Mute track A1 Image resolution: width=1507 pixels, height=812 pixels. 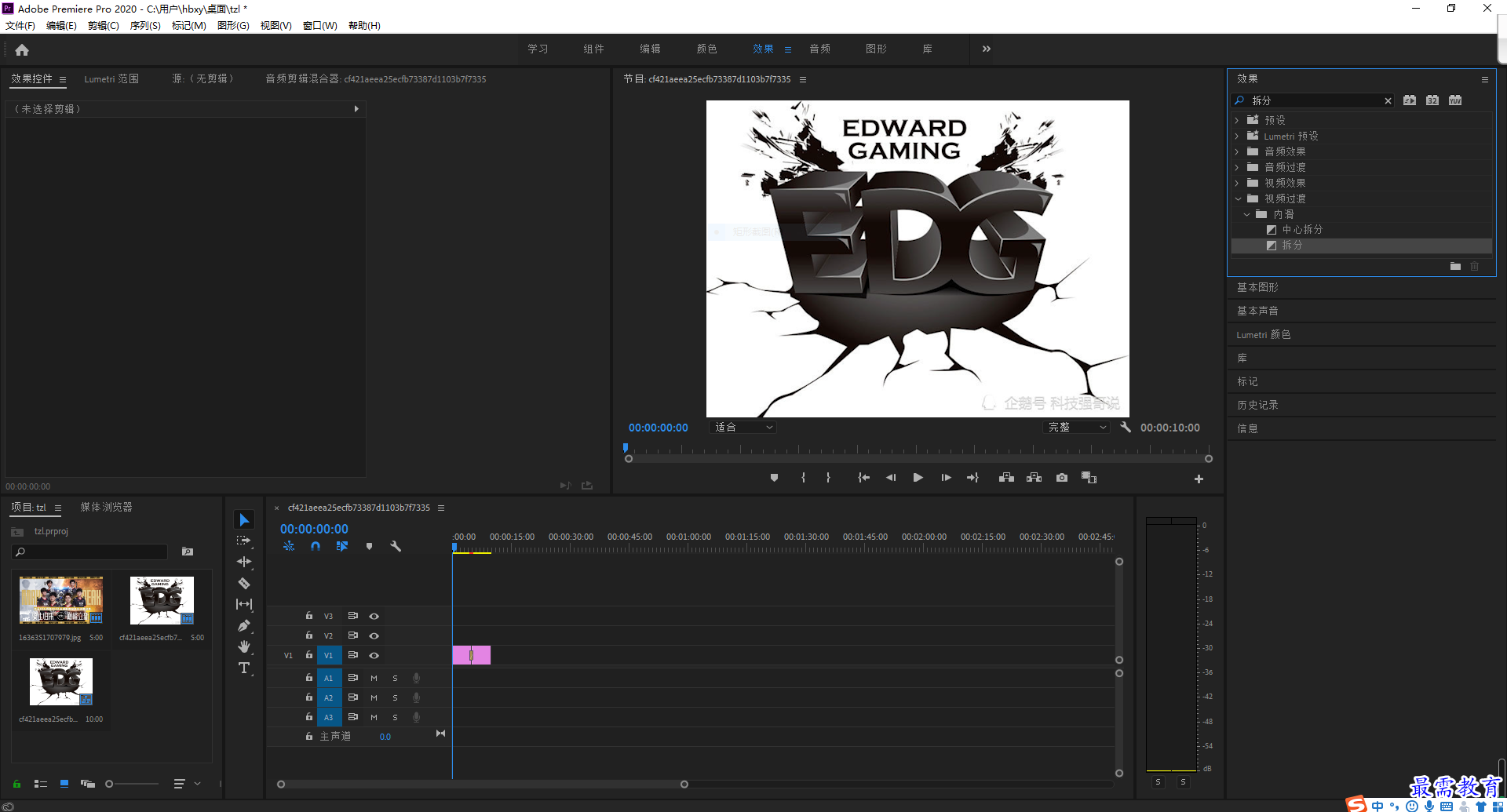click(374, 678)
